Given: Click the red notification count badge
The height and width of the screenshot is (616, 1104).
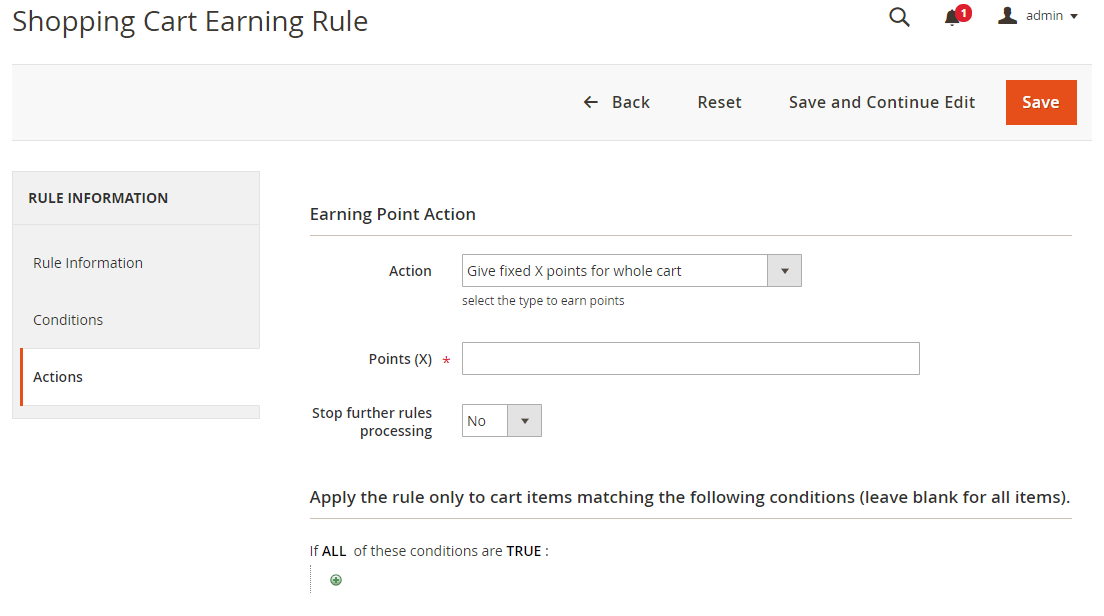Looking at the screenshot, I should click(963, 13).
